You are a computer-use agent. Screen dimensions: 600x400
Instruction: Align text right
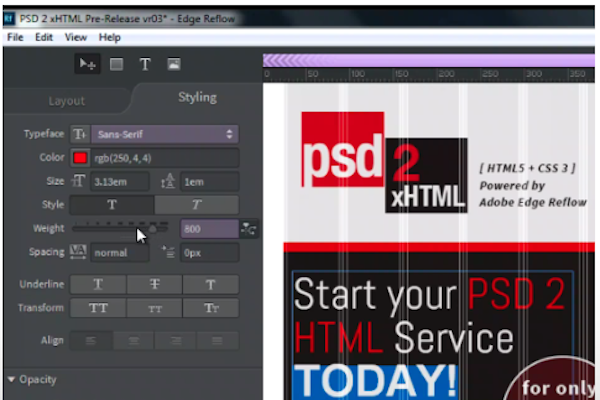click(176, 340)
